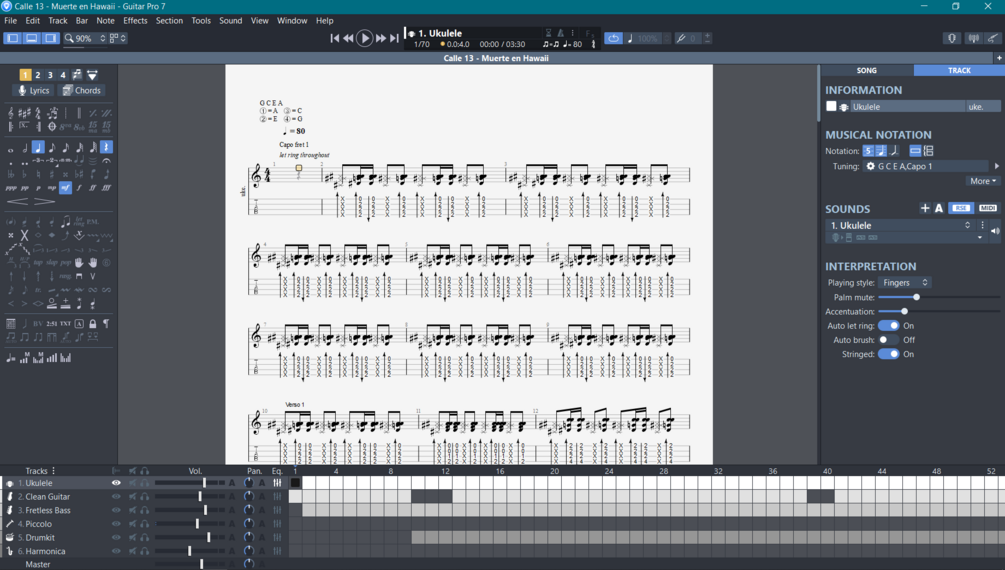Add a flat accidental
Viewport: 1005px width, 570px height.
tap(24, 174)
